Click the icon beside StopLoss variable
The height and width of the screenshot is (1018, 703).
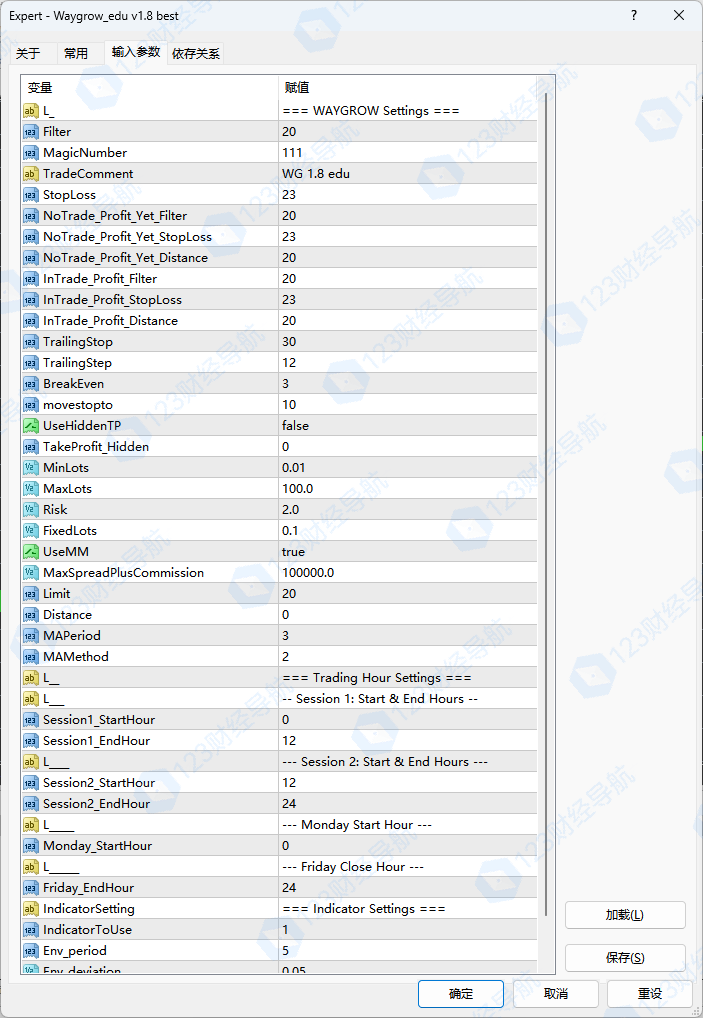[31, 195]
